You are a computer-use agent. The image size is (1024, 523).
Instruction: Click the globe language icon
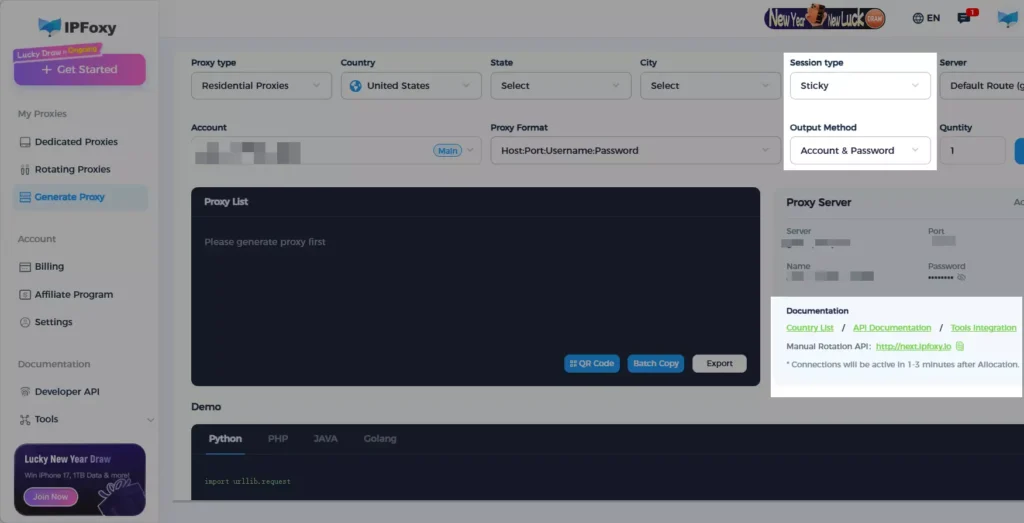[x=918, y=18]
